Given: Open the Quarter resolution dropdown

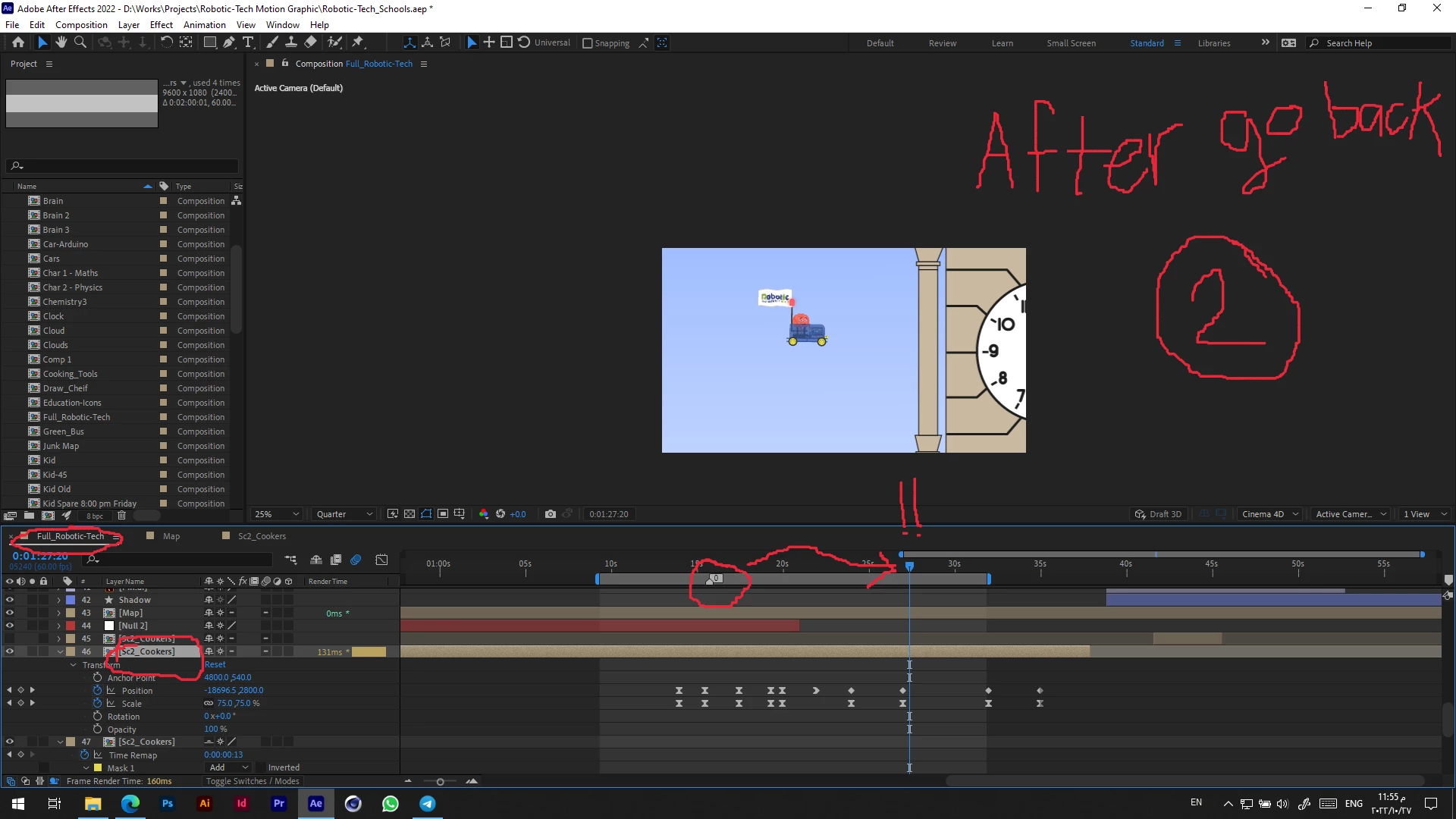Looking at the screenshot, I should (x=344, y=514).
